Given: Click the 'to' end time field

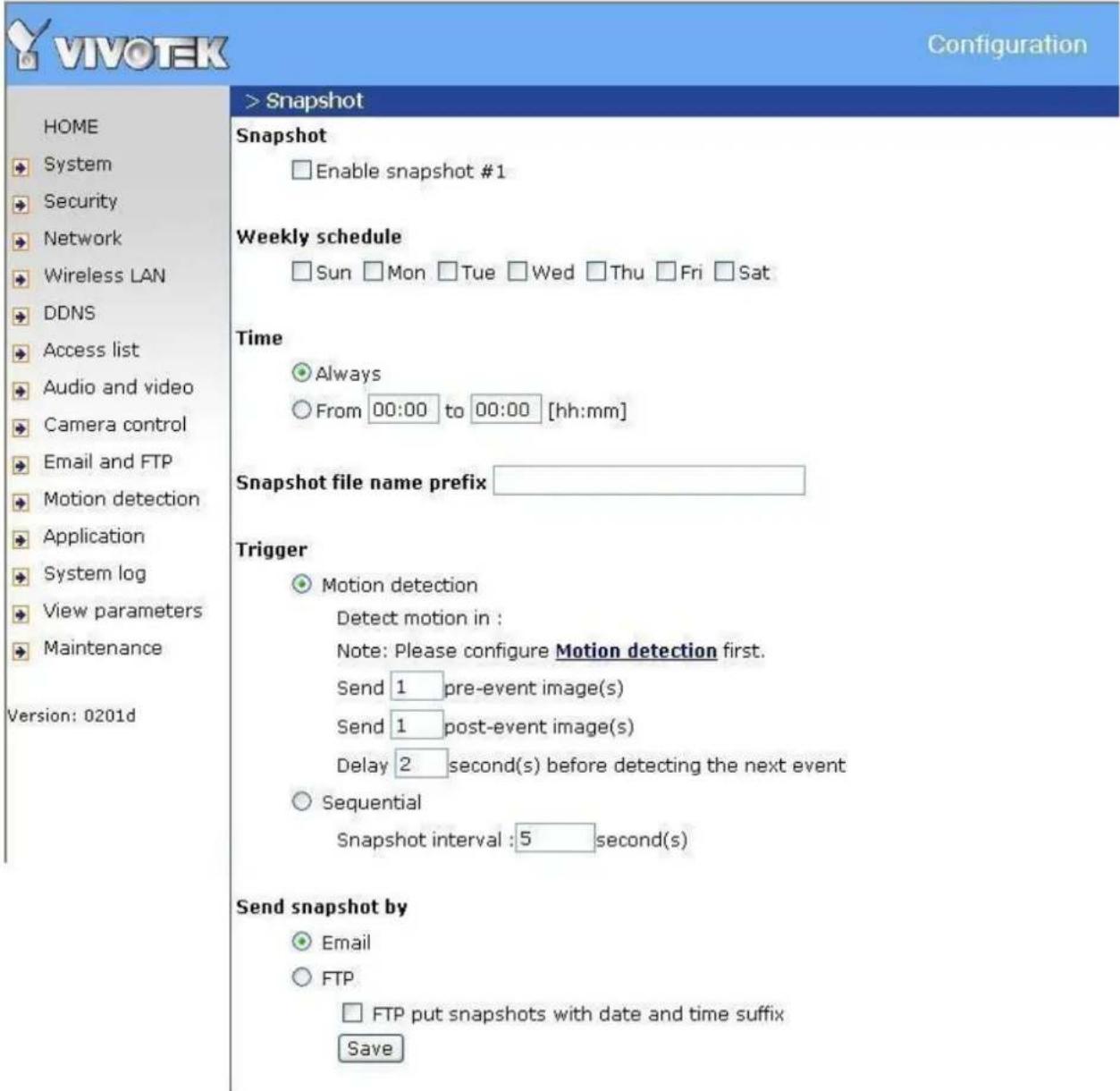Looking at the screenshot, I should click(506, 410).
